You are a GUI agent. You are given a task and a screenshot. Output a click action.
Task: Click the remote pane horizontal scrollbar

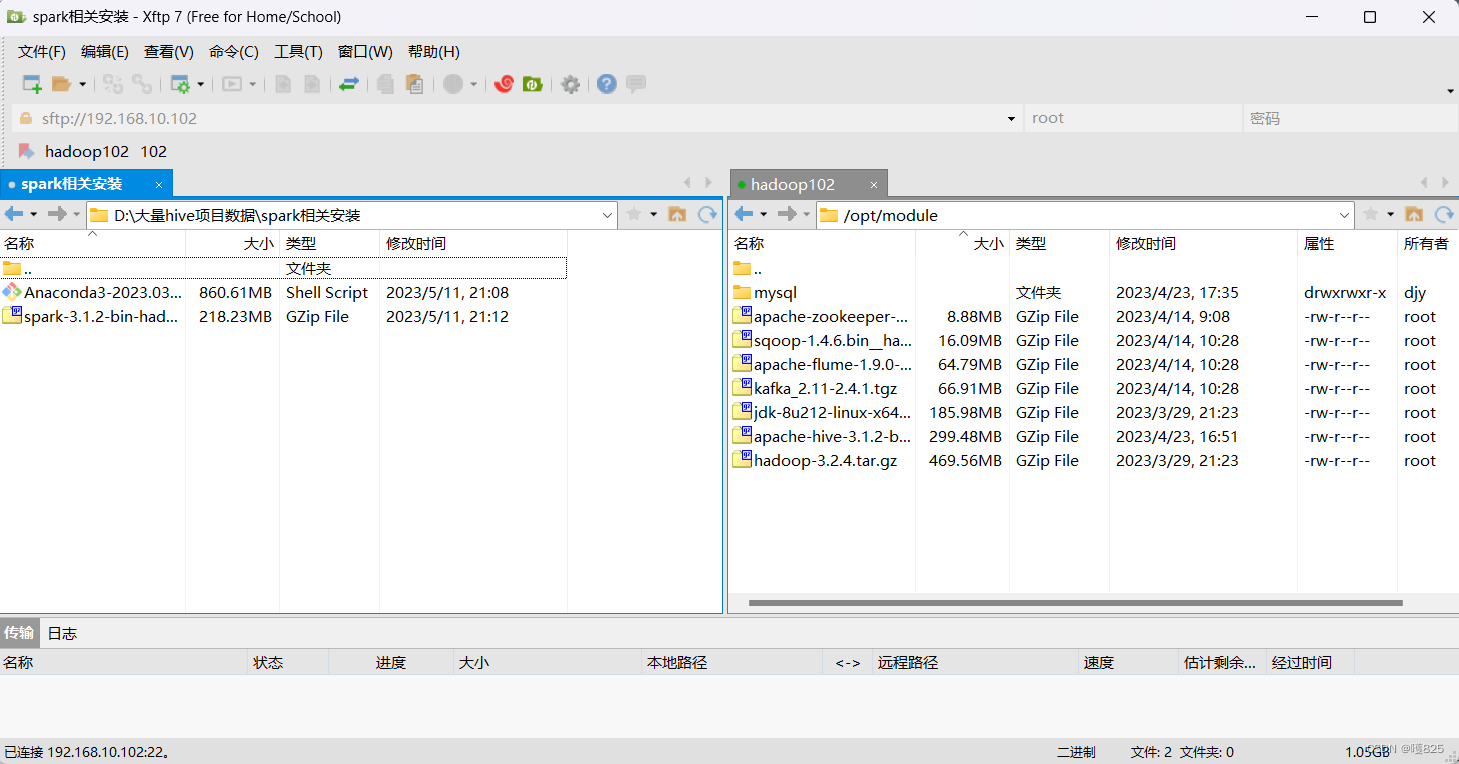tap(1075, 603)
